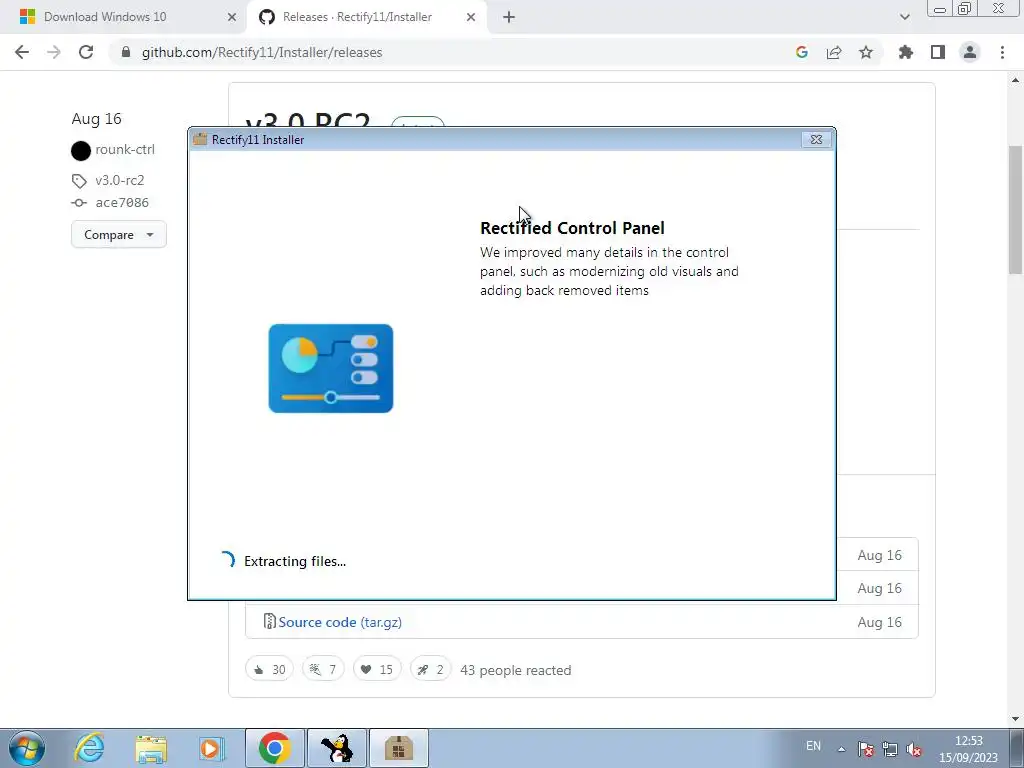This screenshot has width=1024, height=768.
Task: Open commit ace7086
Action: pyautogui.click(x=122, y=202)
